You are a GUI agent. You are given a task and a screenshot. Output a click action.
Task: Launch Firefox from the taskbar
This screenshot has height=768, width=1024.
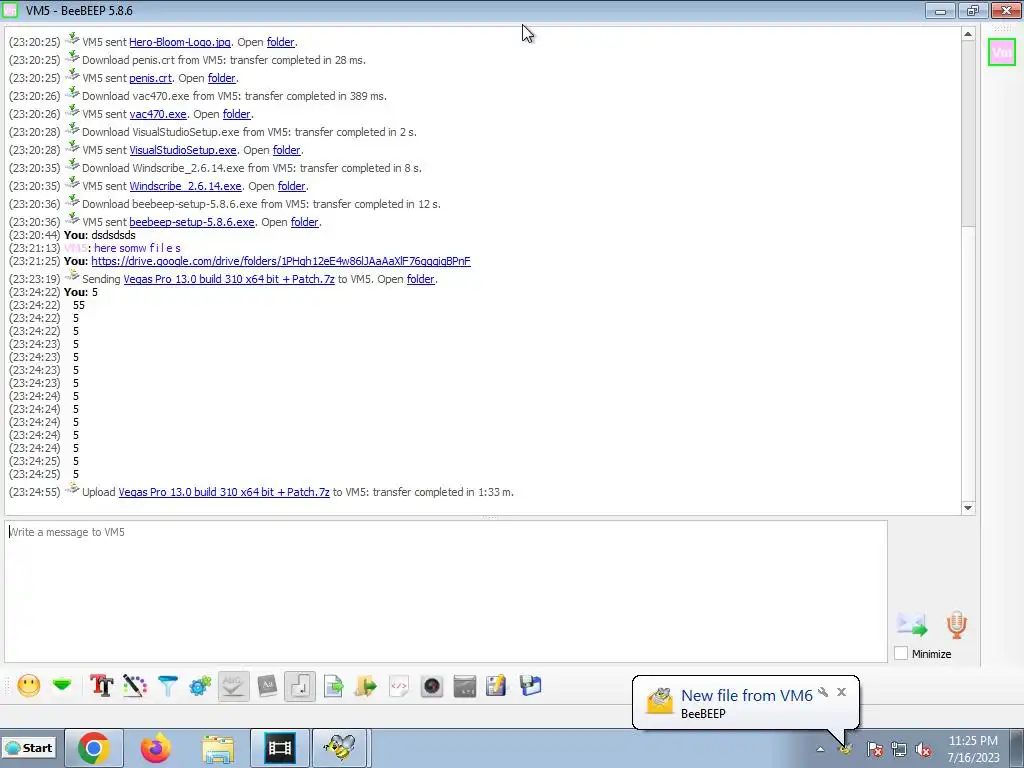pos(155,748)
